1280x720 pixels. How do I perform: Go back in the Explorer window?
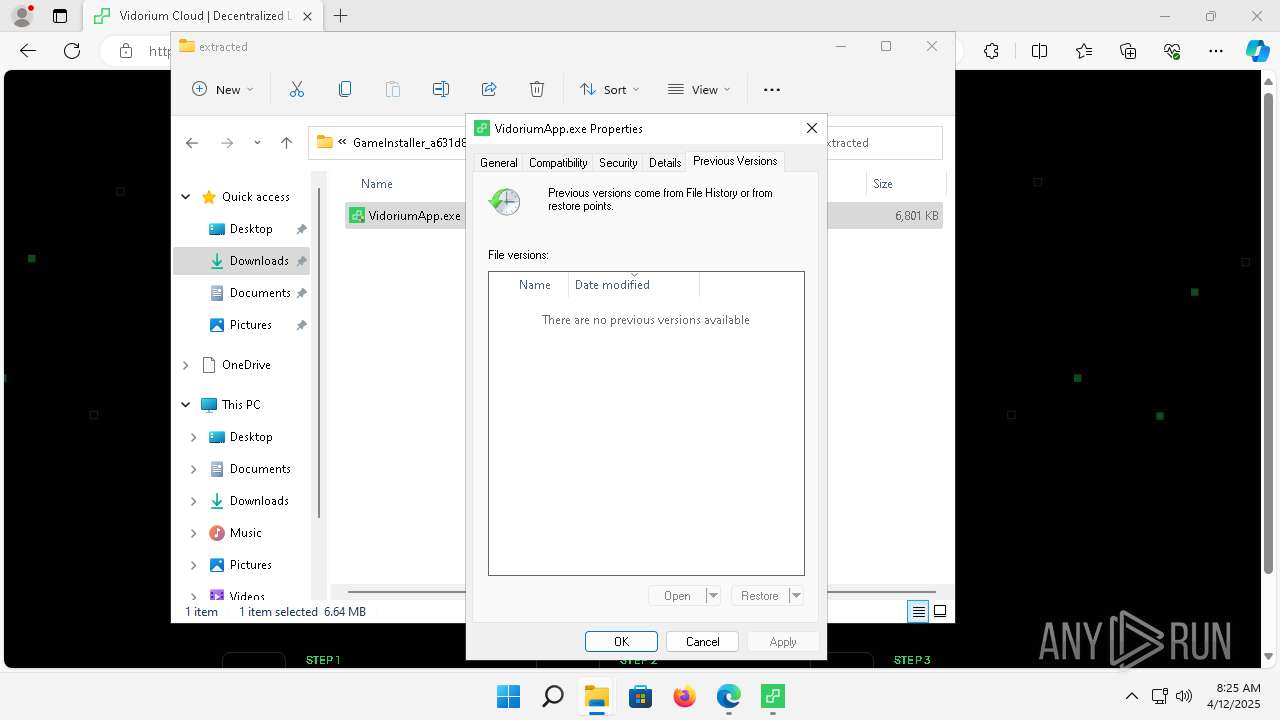coord(192,143)
